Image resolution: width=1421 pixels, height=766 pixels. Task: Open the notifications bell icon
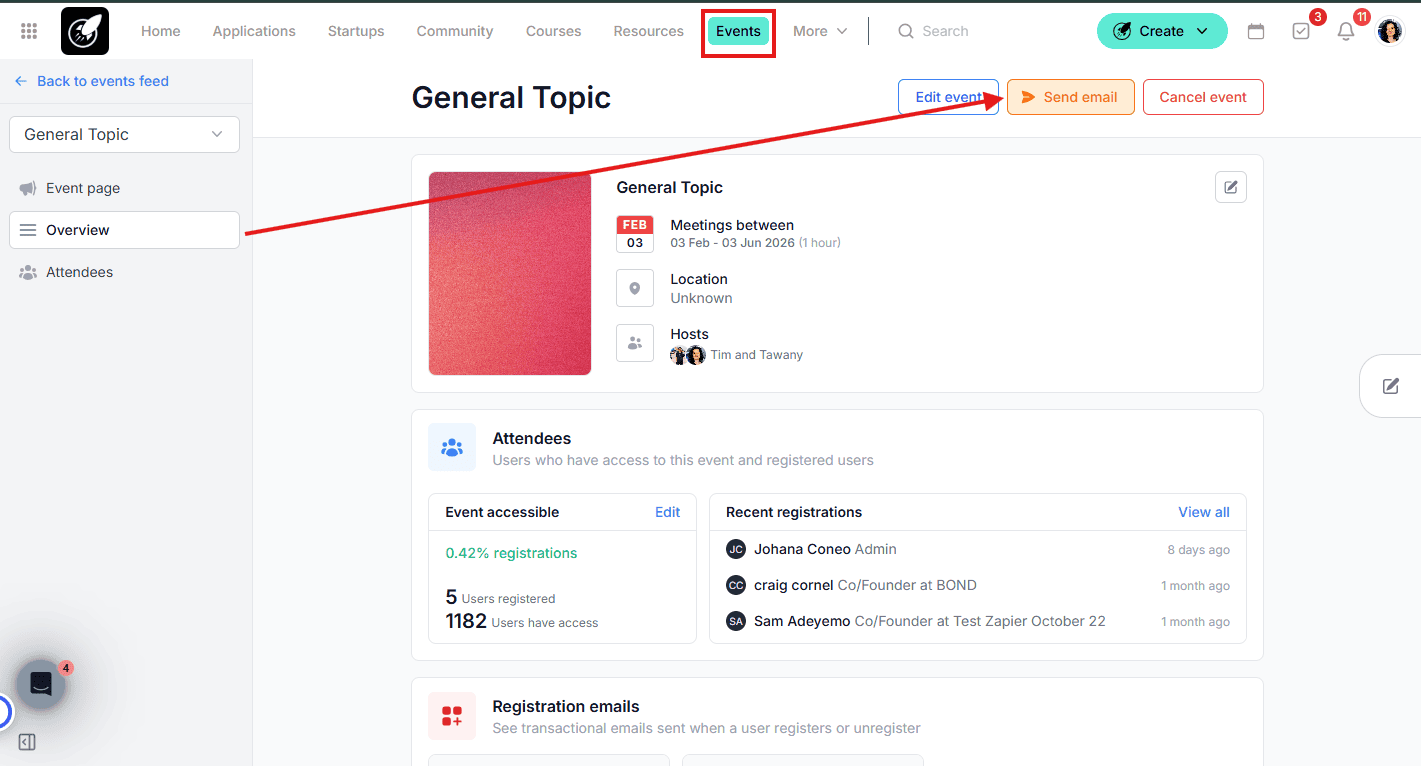[x=1346, y=31]
